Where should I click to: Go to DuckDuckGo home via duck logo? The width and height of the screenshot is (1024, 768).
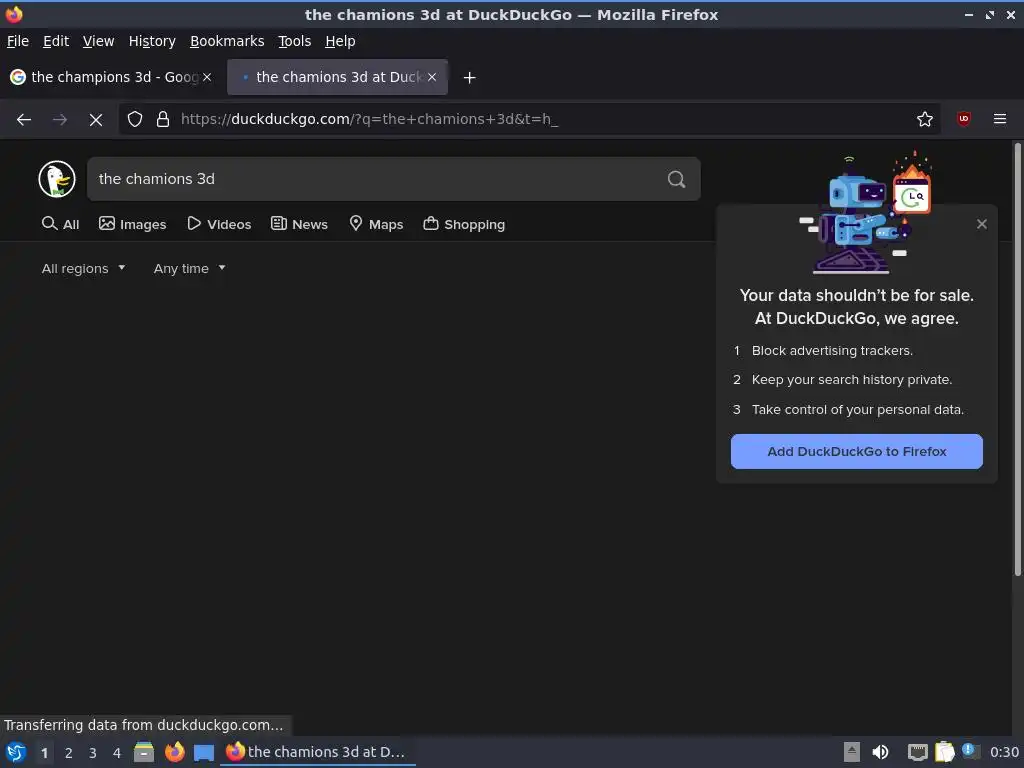(x=57, y=179)
